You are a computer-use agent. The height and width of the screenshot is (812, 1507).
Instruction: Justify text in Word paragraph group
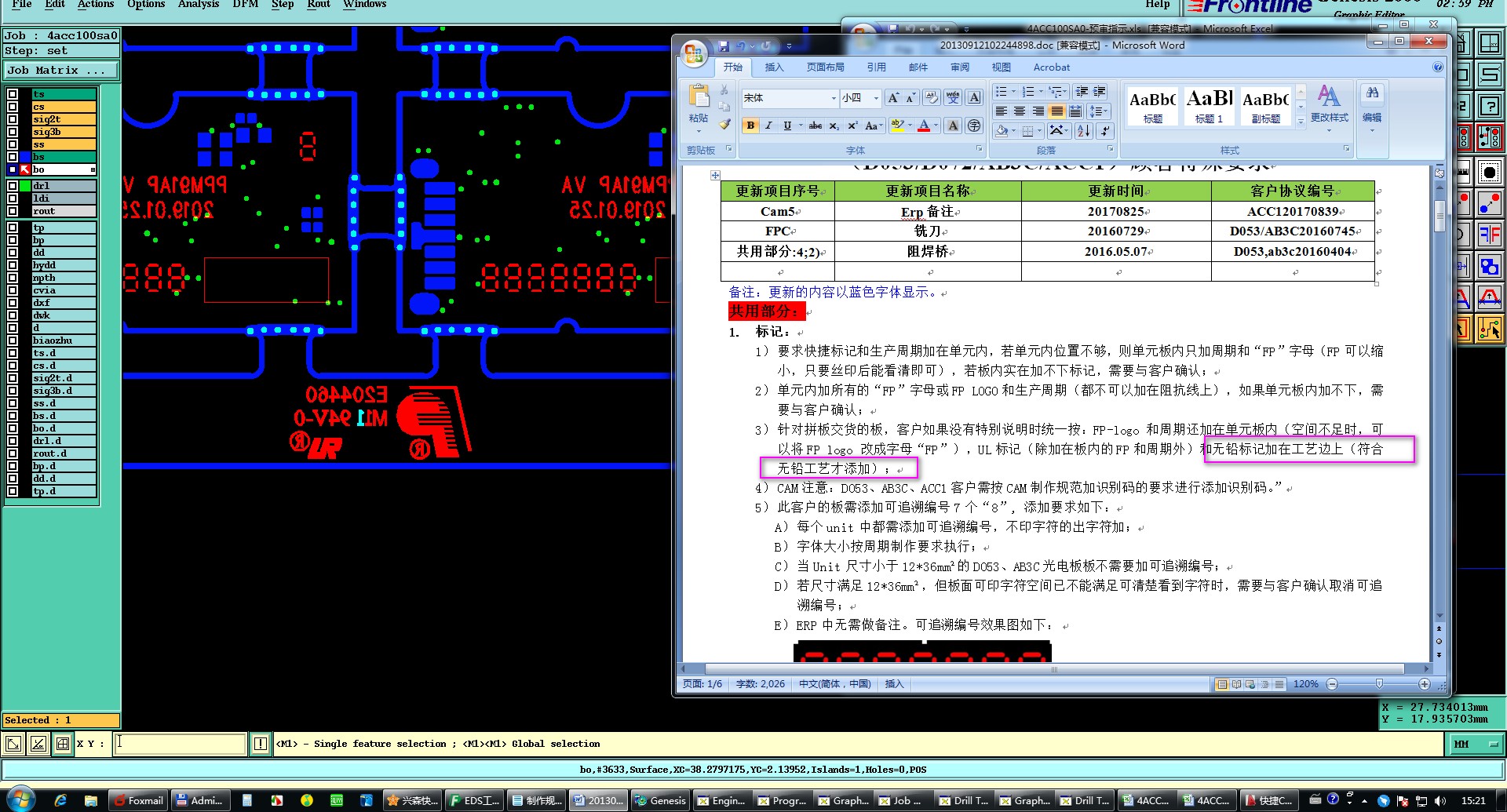pyautogui.click(x=1056, y=111)
